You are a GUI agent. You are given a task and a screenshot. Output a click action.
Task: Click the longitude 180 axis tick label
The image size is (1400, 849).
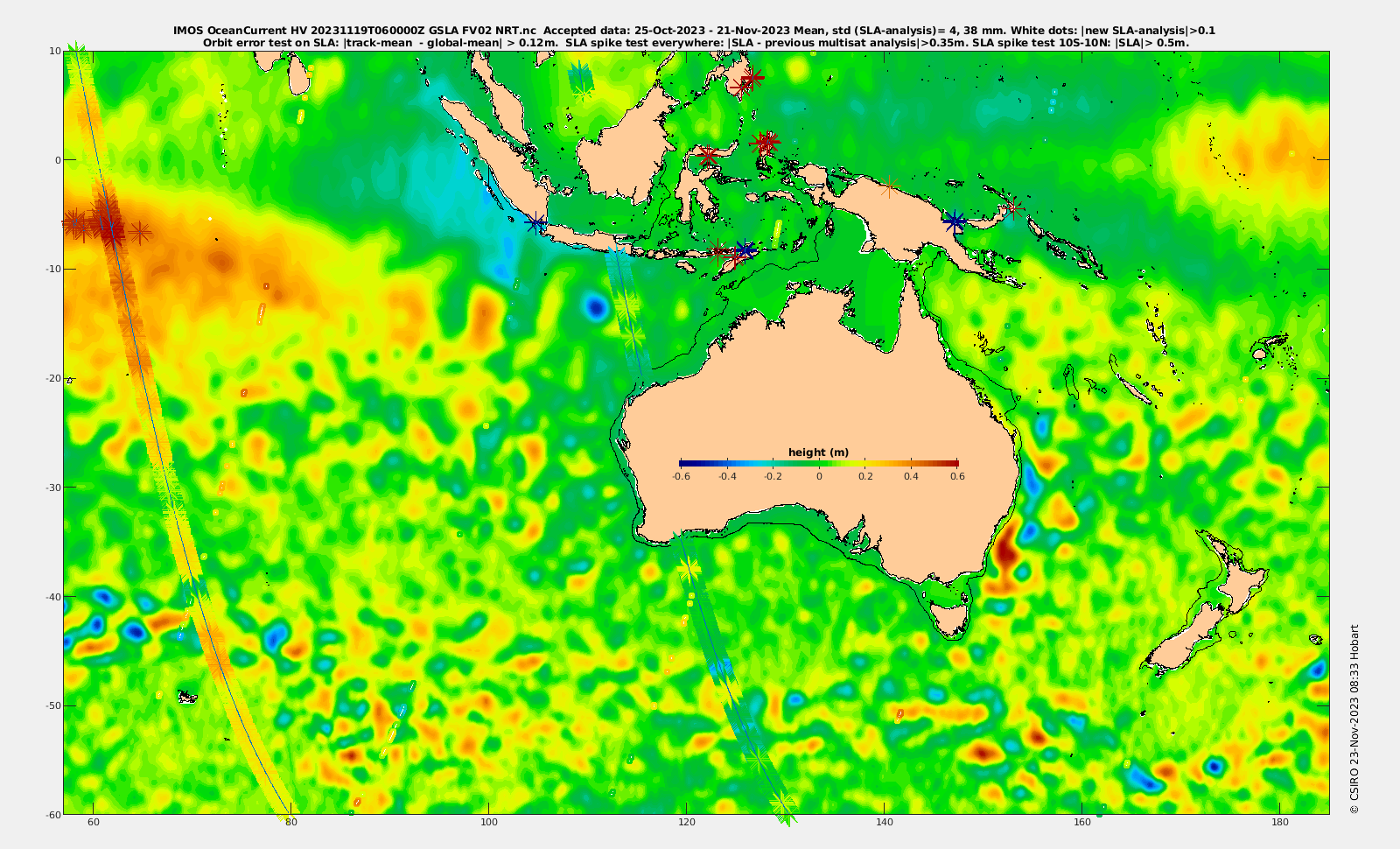pos(1280,823)
